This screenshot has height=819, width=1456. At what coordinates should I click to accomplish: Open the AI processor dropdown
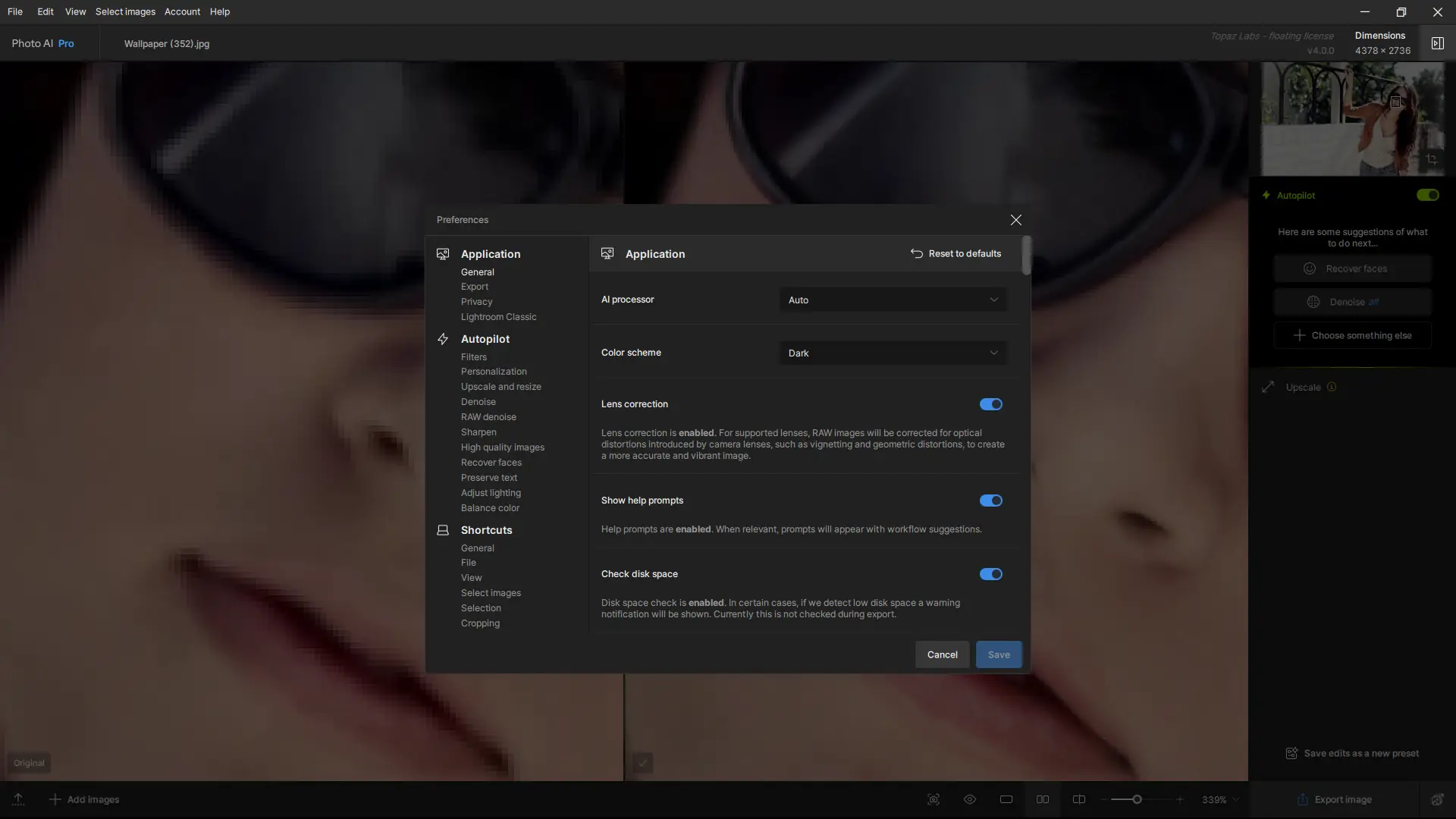coord(893,300)
